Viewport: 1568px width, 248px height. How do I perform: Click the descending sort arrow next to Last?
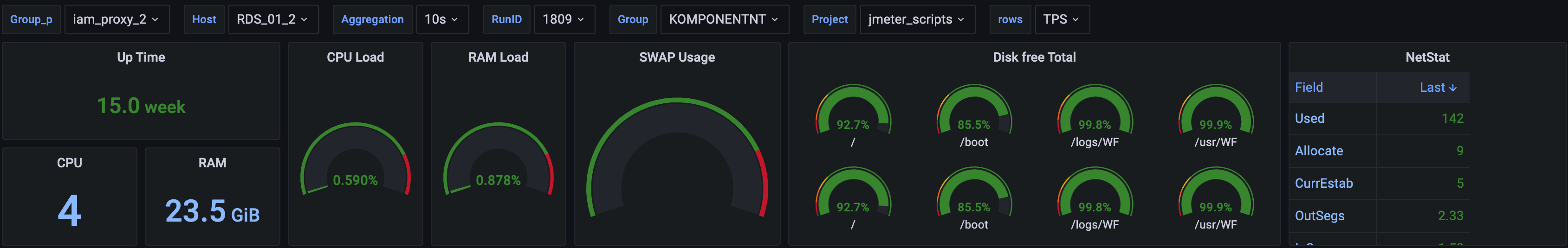tap(1453, 88)
